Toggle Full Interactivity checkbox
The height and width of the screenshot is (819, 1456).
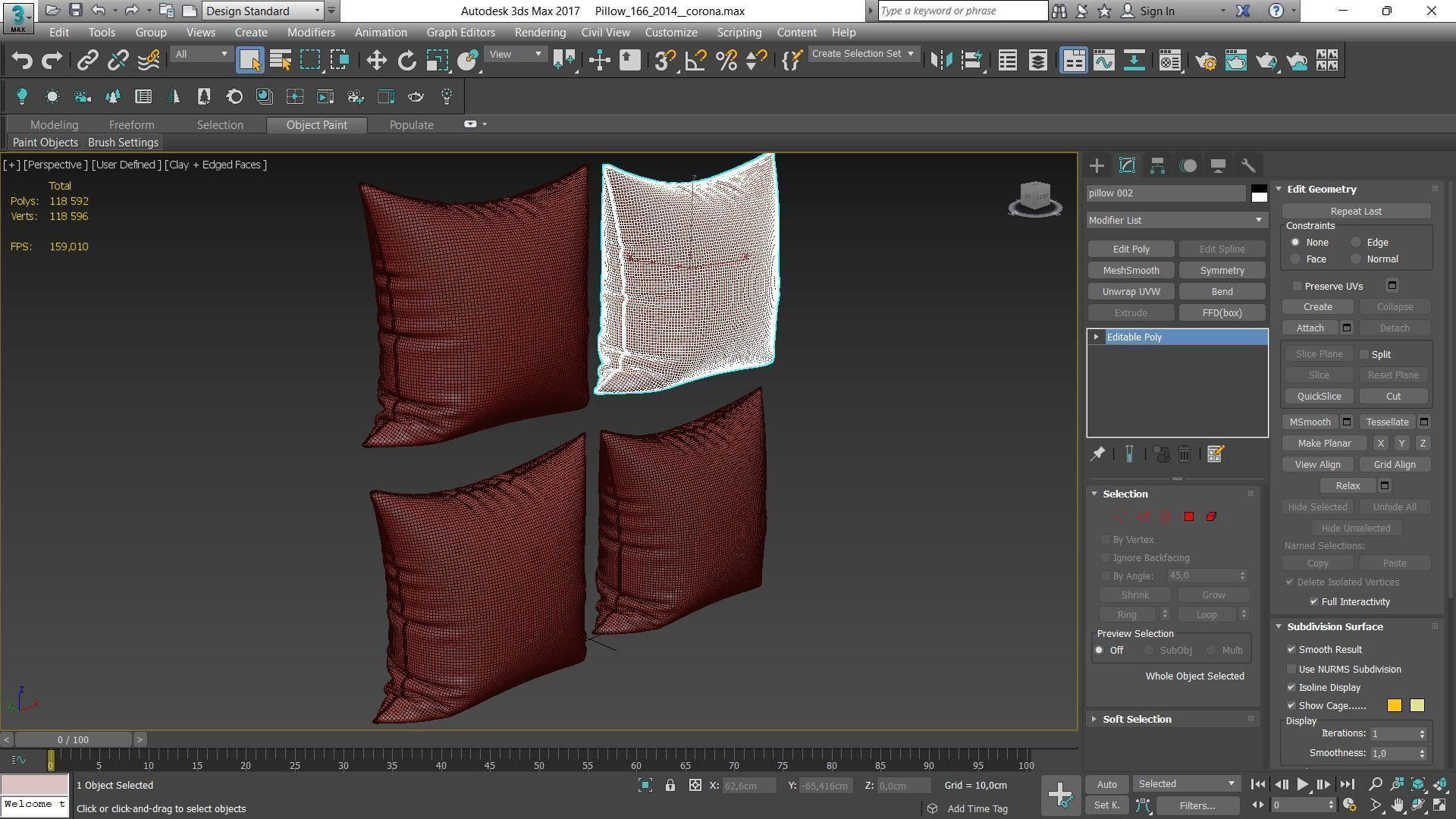pos(1314,601)
